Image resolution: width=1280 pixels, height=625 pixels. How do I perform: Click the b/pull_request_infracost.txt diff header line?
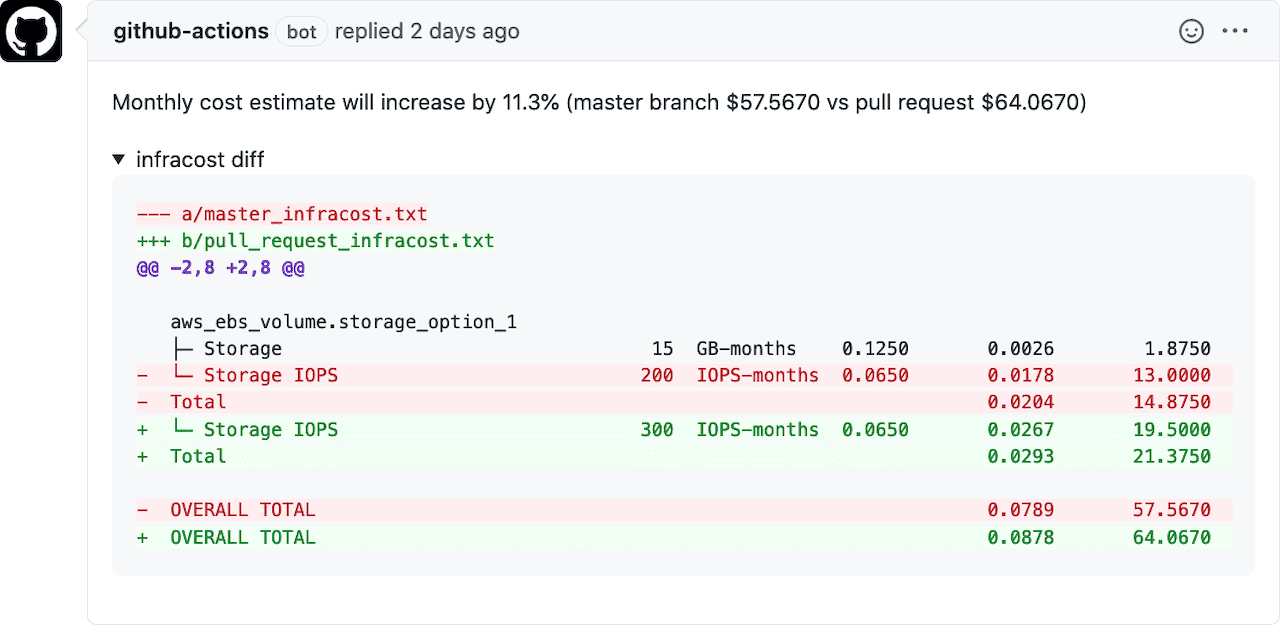click(x=315, y=241)
